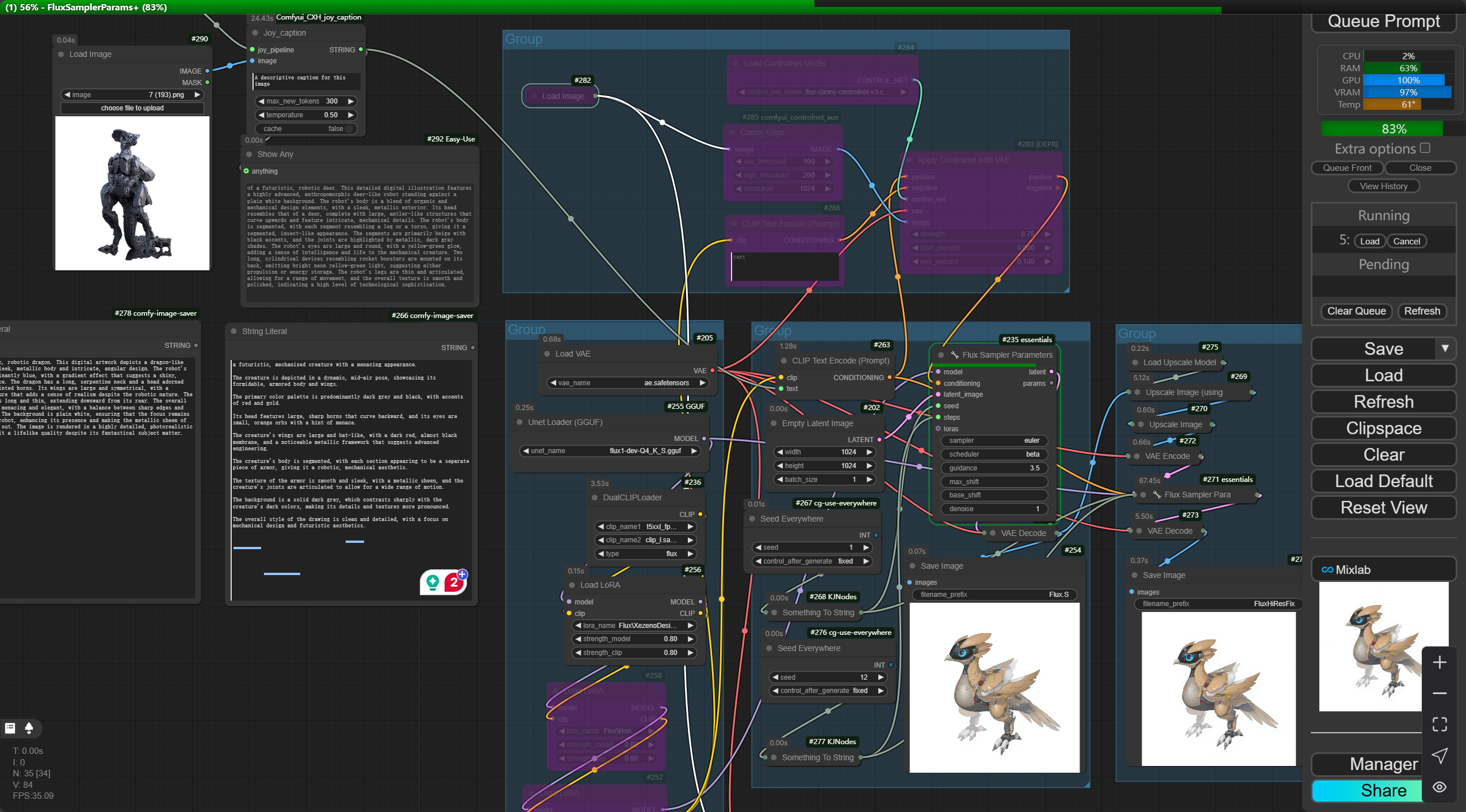Open the vae_name ae.safetensors selector
The width and height of the screenshot is (1466, 812).
pyautogui.click(x=627, y=383)
